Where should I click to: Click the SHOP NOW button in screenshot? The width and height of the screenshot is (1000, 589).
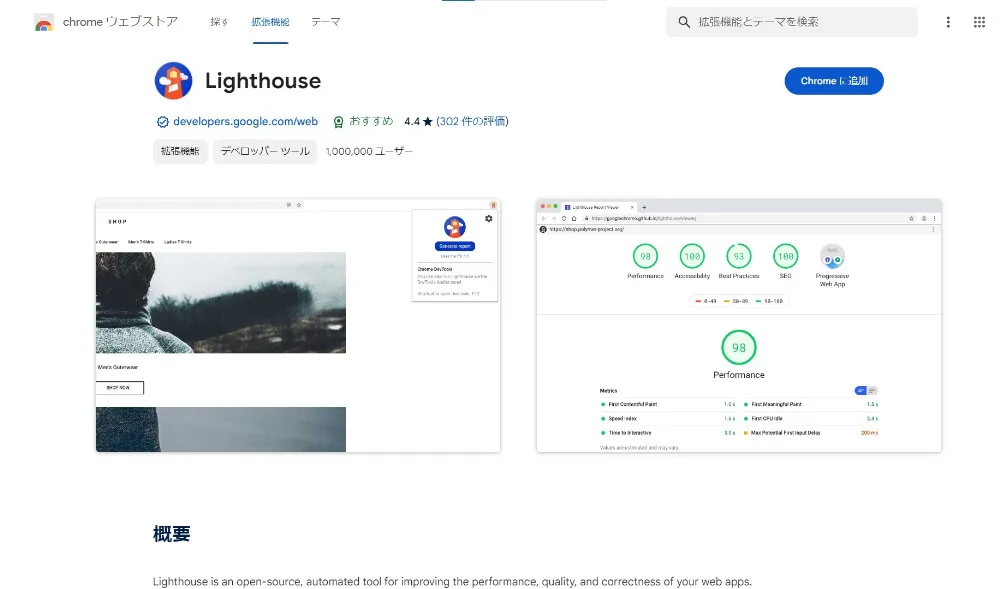[x=119, y=388]
